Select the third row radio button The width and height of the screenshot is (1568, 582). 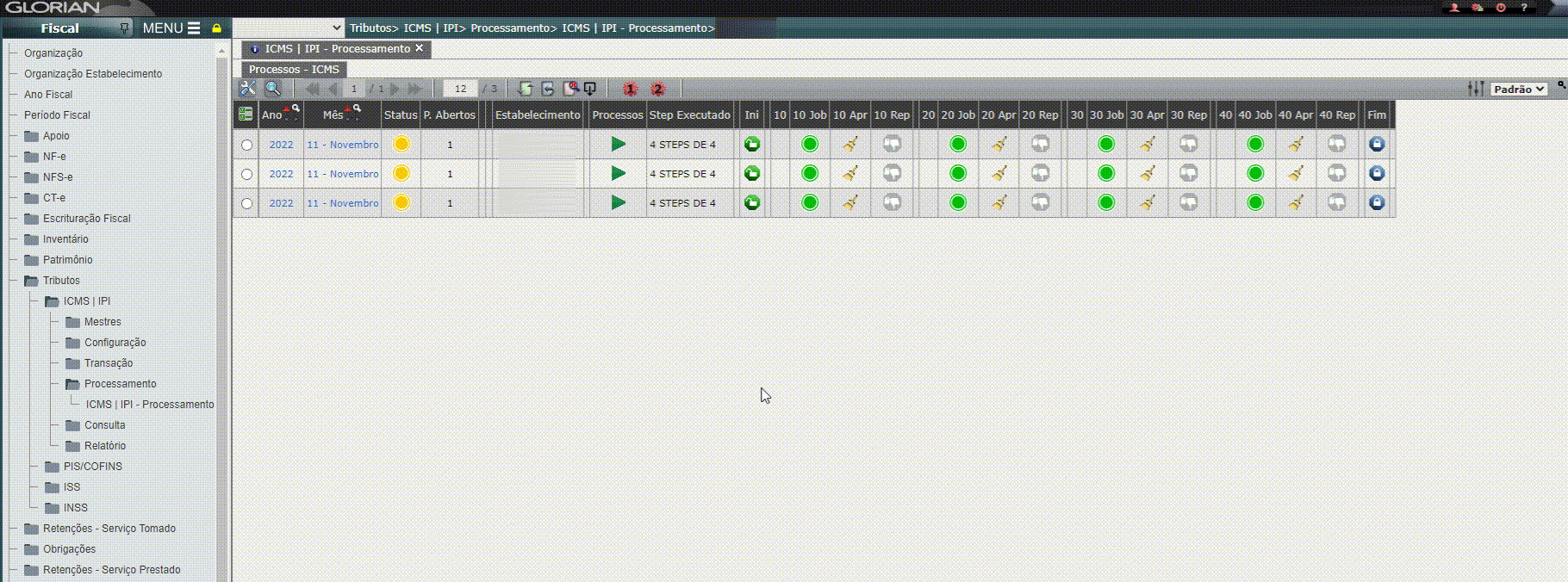tap(246, 203)
